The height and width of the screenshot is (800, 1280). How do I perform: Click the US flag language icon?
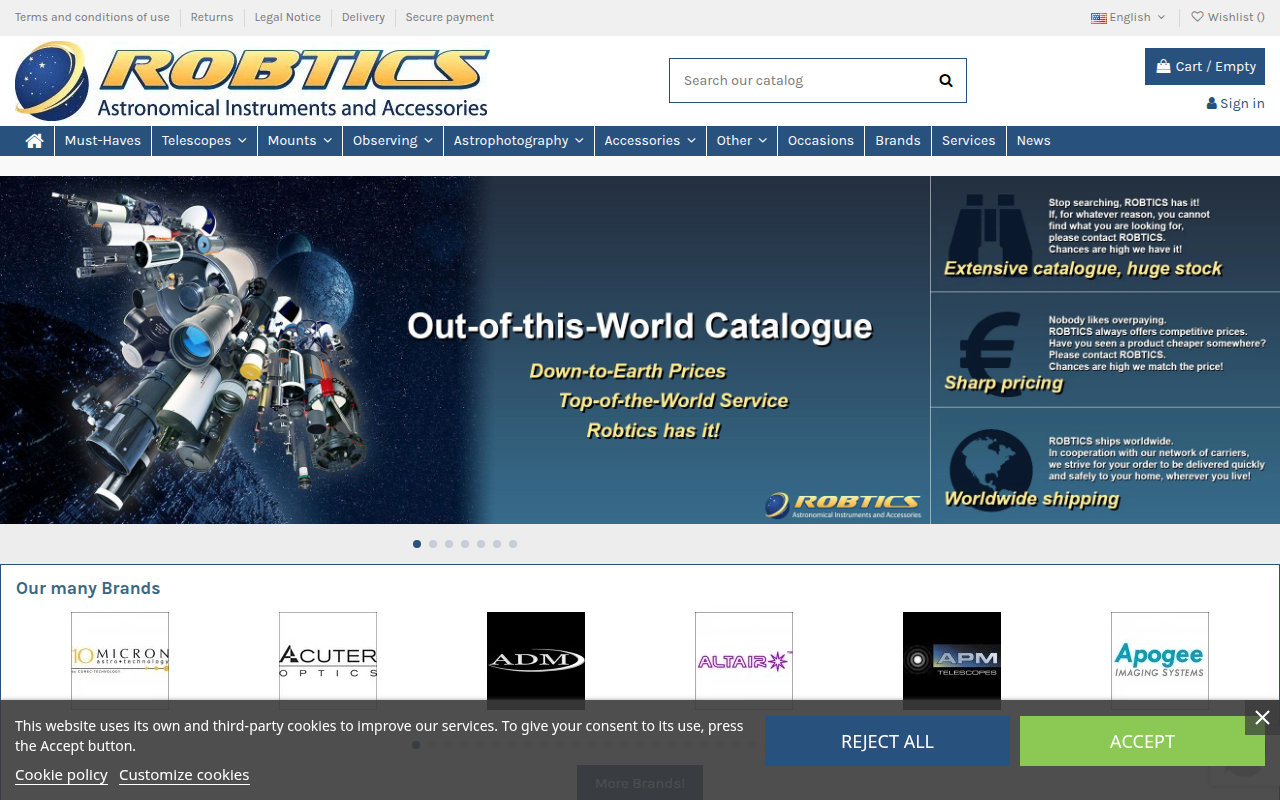pos(1099,18)
